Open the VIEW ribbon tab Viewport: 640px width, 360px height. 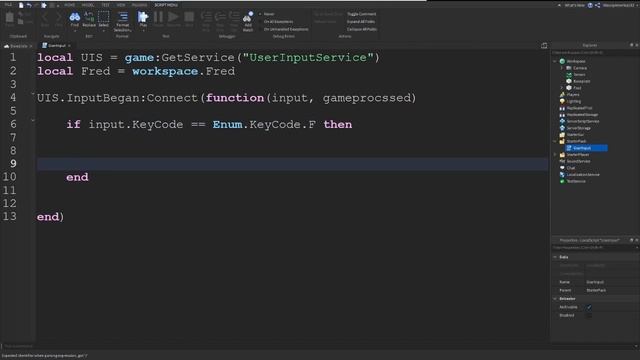point(121,5)
